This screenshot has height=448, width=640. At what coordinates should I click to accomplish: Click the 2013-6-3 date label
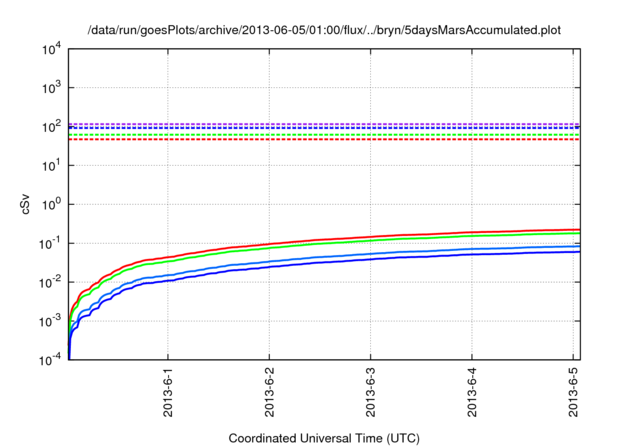point(370,391)
